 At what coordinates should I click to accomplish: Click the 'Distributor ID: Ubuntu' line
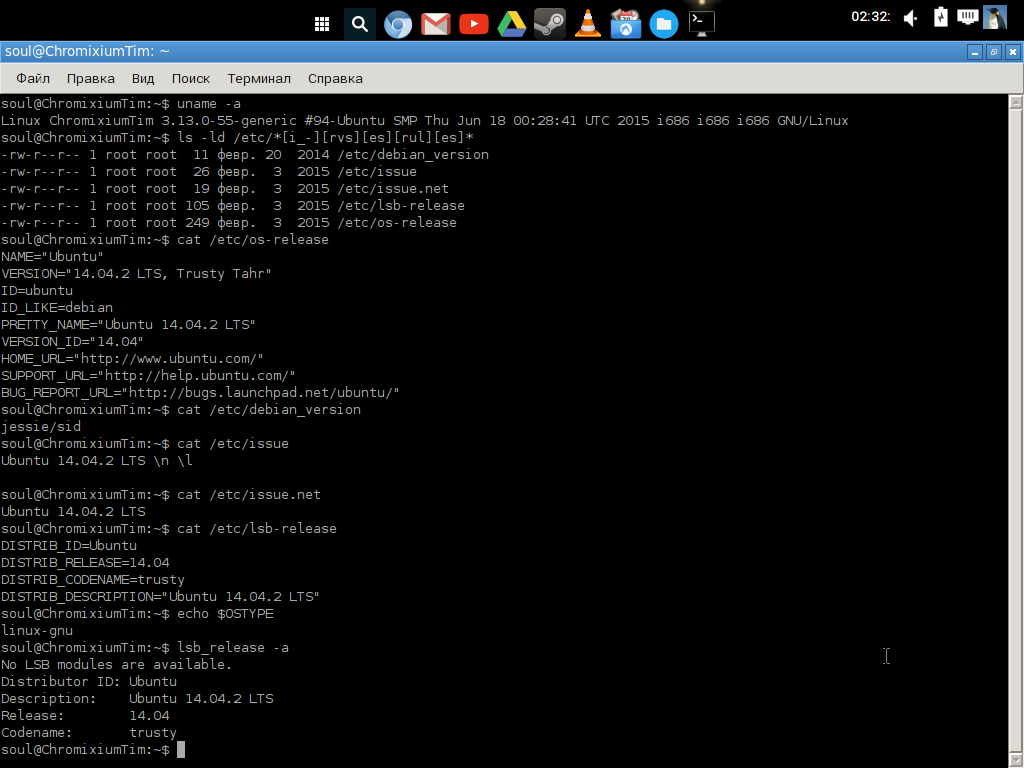coord(88,681)
